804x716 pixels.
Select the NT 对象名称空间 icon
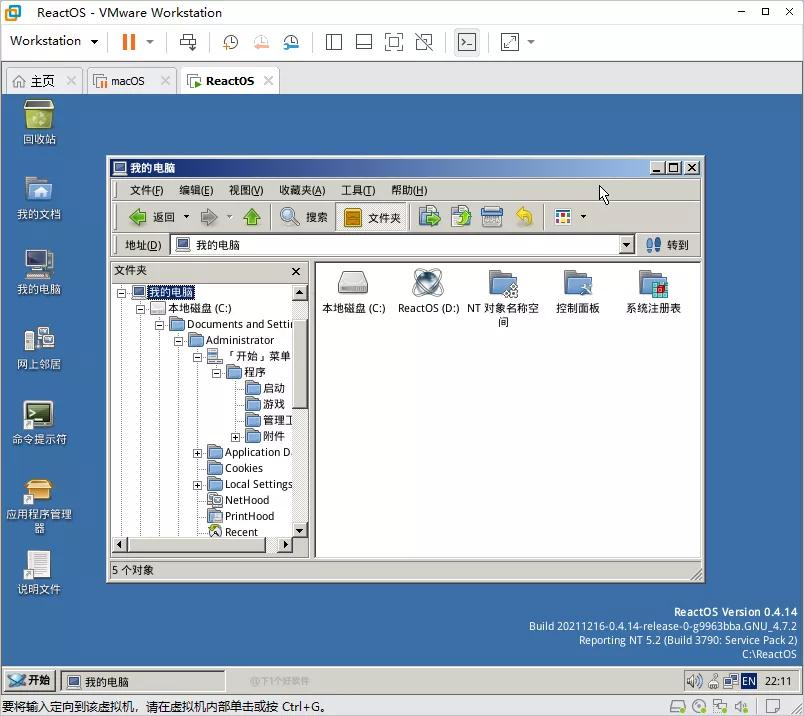point(505,285)
